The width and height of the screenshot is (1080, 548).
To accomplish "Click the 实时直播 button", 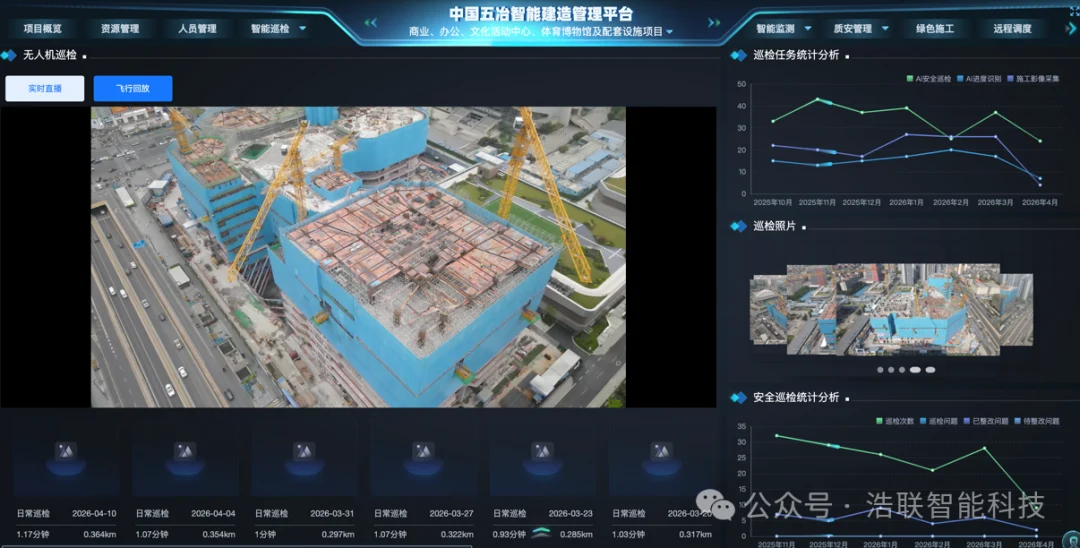I will coord(45,88).
